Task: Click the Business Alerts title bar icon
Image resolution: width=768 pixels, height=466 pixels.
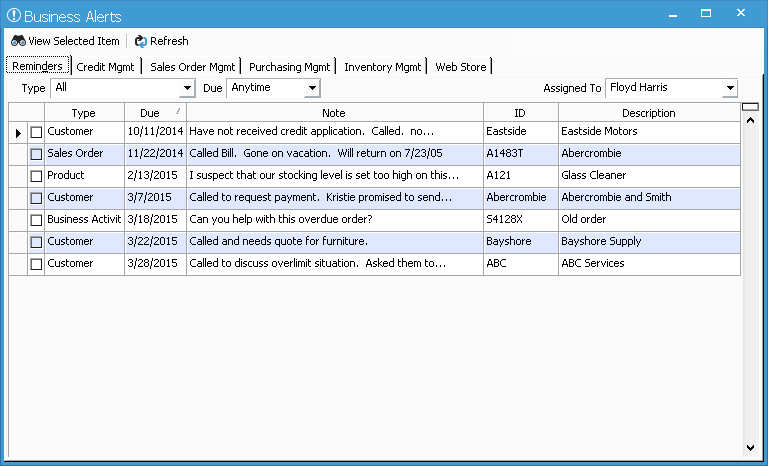Action: (x=13, y=16)
